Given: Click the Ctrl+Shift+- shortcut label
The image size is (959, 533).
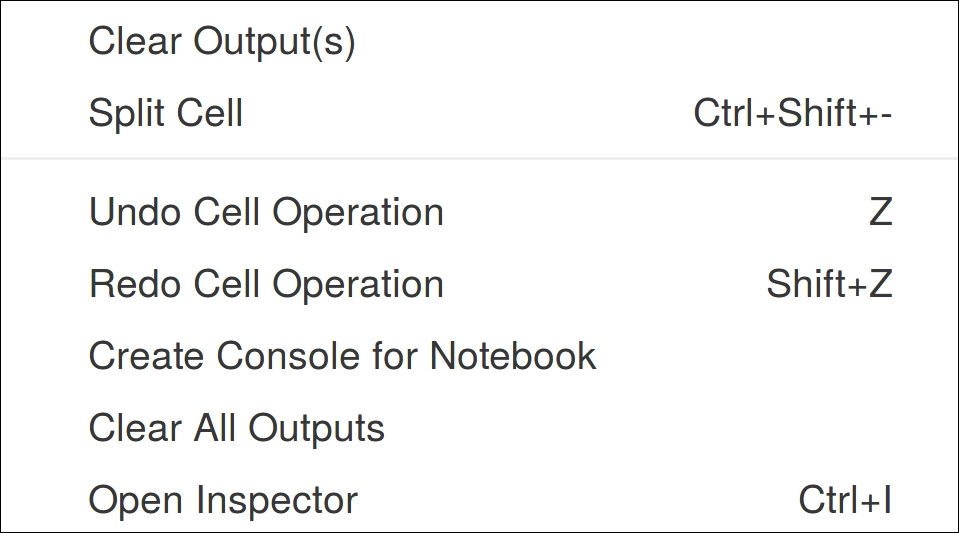Looking at the screenshot, I should [792, 114].
